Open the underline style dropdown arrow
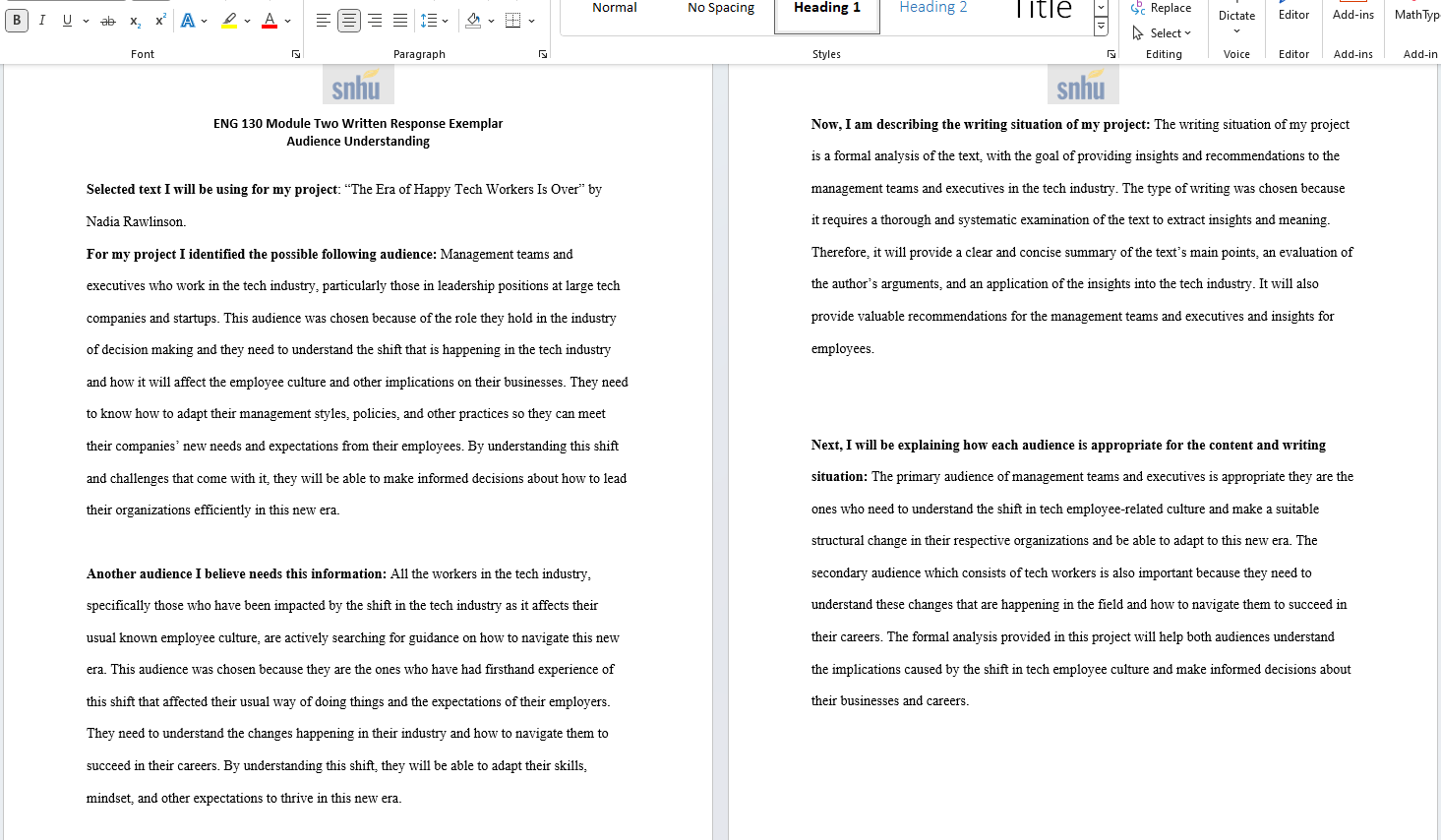This screenshot has width=1441, height=840. pos(86,21)
